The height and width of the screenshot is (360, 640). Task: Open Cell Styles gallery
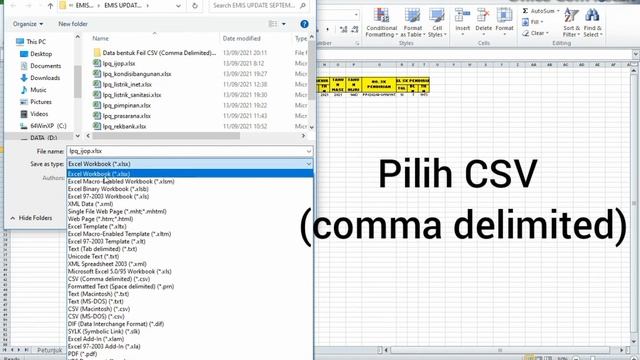pos(437,23)
